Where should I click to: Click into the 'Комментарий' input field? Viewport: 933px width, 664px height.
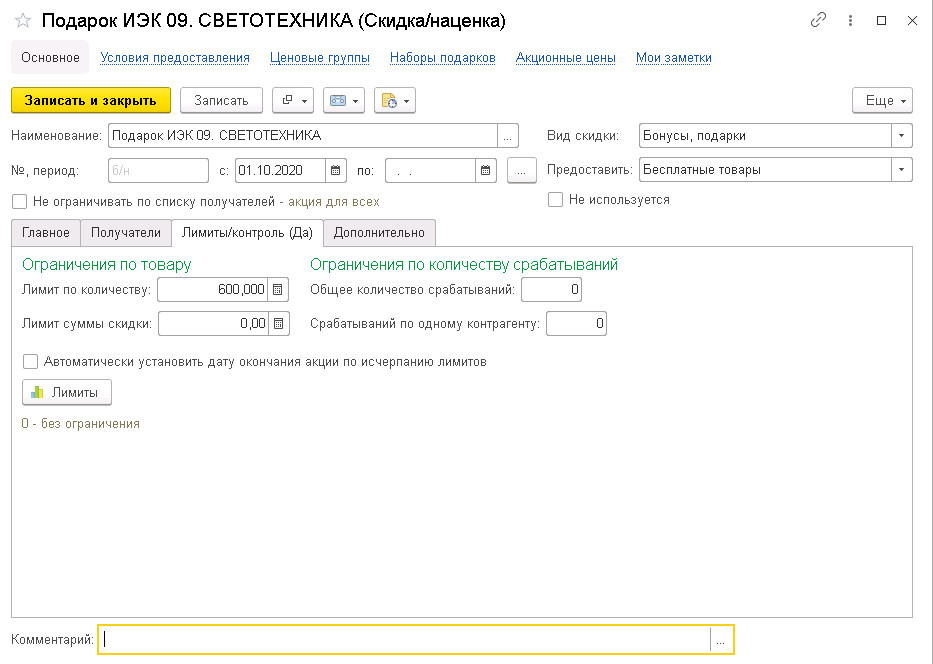coord(405,640)
